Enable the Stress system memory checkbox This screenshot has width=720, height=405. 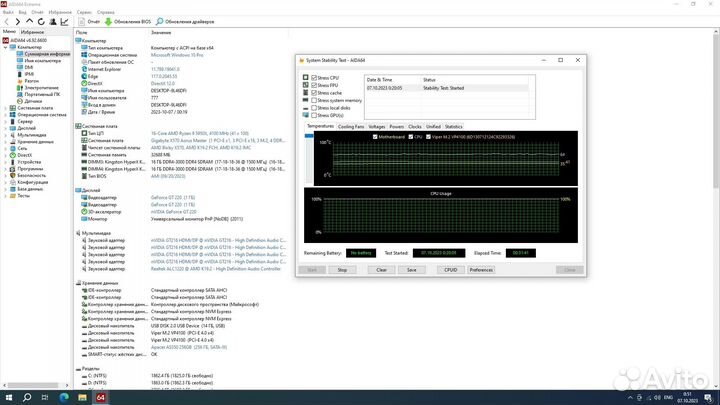tap(314, 100)
